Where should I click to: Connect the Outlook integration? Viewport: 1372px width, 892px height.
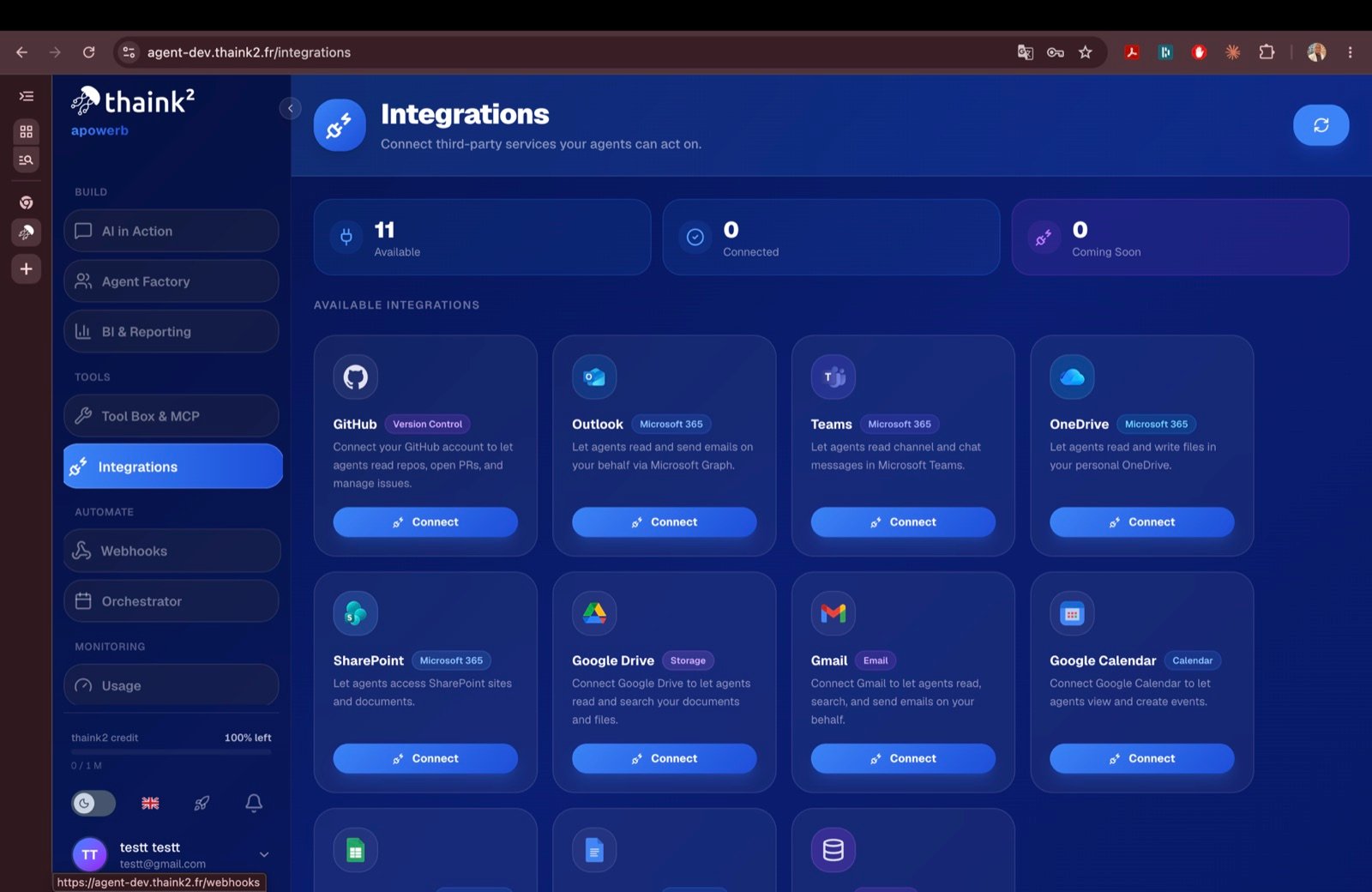665,521
